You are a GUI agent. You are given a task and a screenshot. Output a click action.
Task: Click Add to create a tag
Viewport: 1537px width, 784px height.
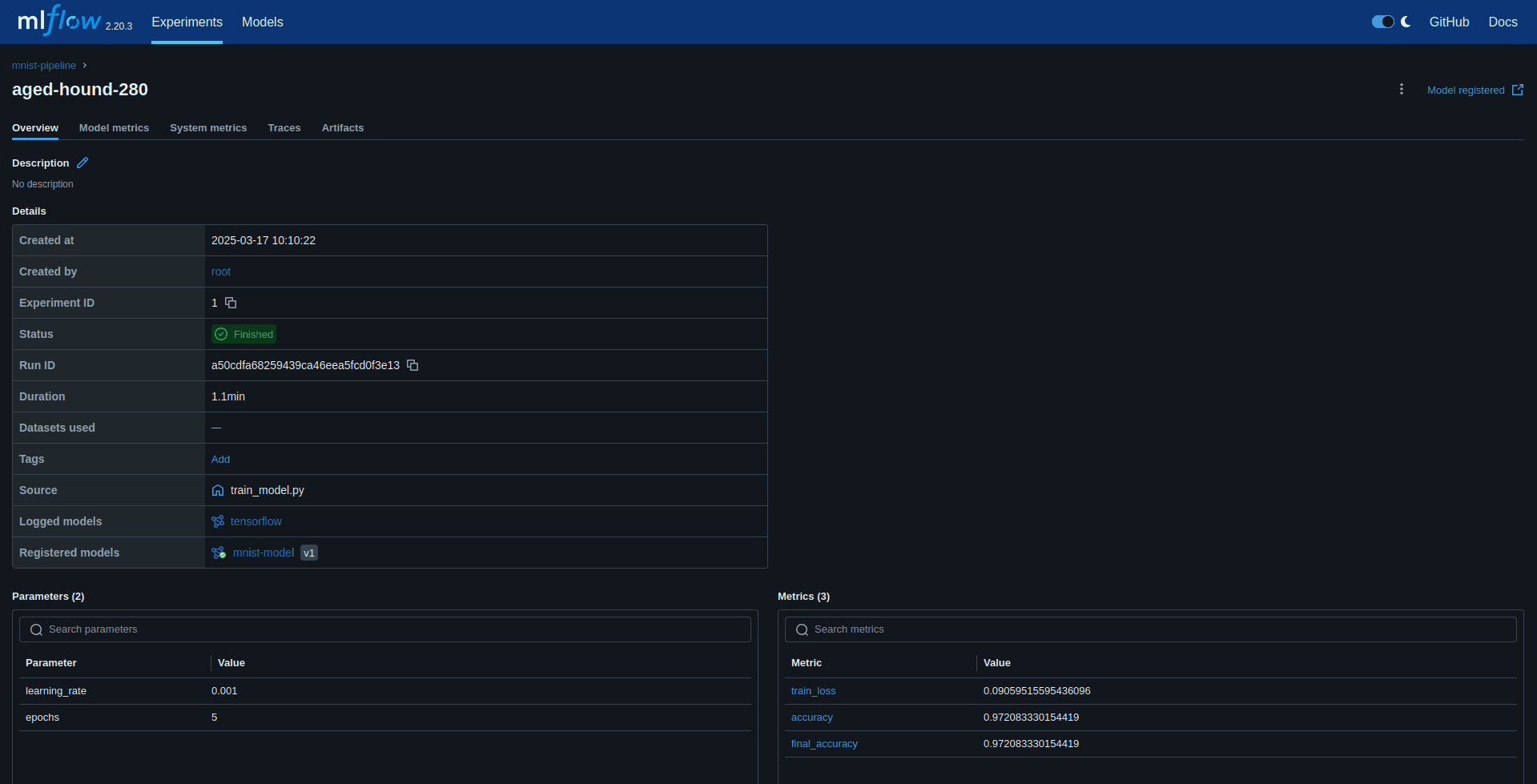[220, 459]
